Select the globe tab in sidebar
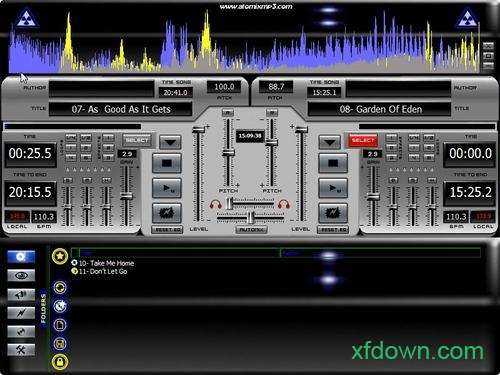 click(x=21, y=332)
